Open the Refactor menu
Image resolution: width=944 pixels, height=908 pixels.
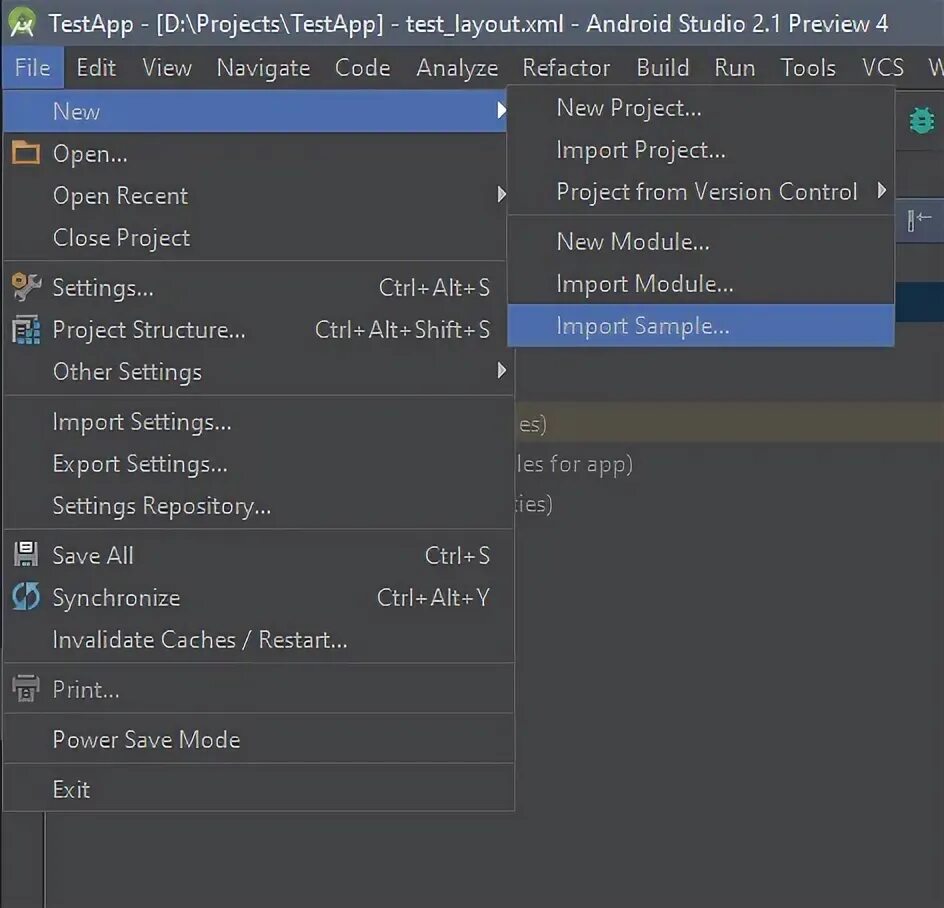click(x=566, y=67)
